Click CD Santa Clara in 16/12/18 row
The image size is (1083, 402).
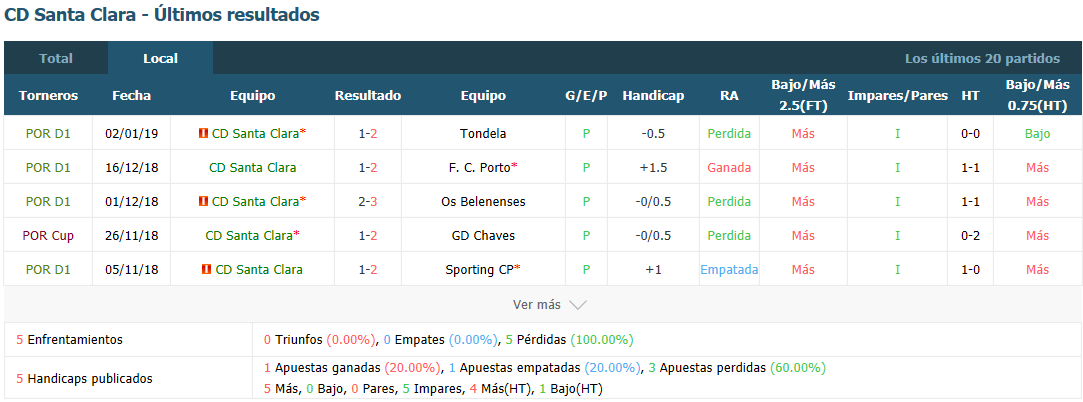pos(253,167)
